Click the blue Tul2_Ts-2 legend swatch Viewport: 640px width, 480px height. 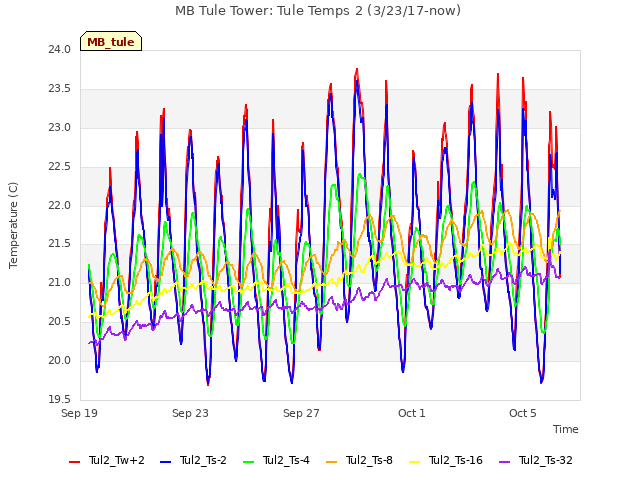pos(166,462)
